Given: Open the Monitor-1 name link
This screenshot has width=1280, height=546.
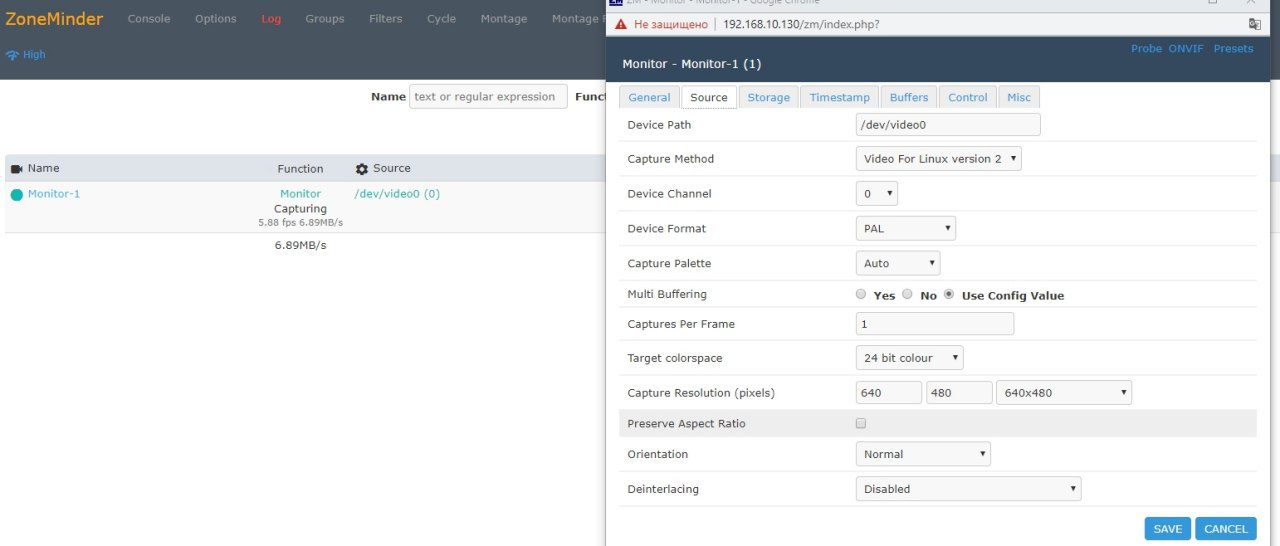Looking at the screenshot, I should (54, 194).
